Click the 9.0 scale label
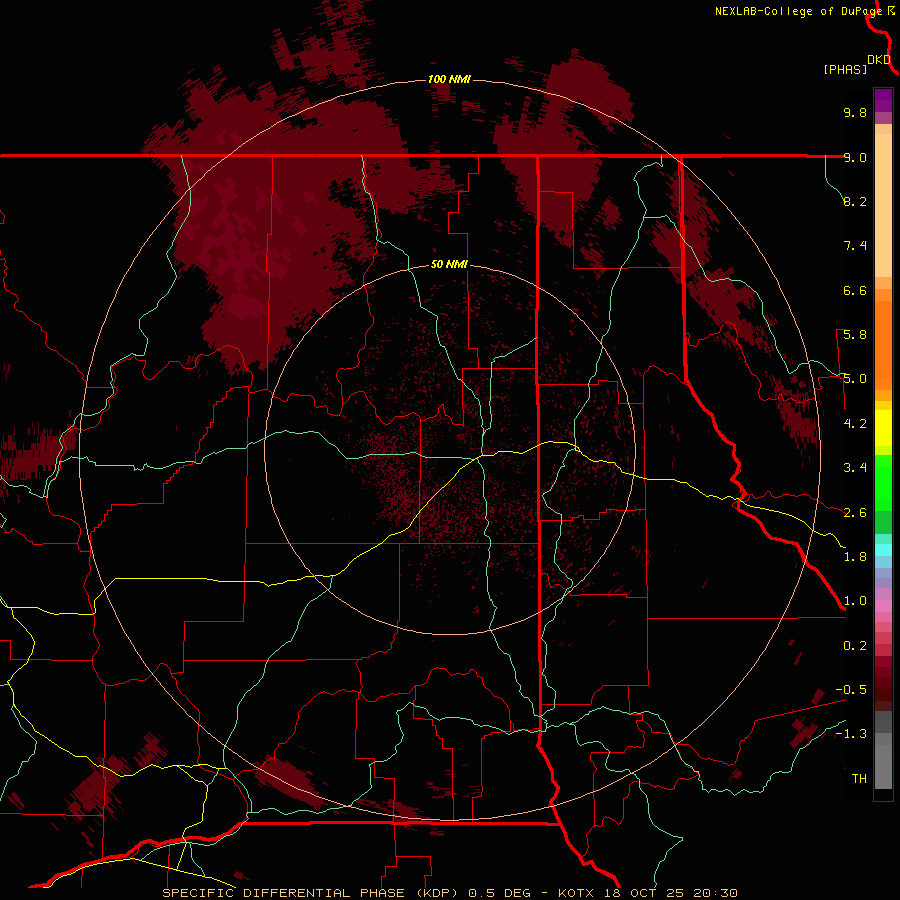The width and height of the screenshot is (900, 900). [855, 157]
